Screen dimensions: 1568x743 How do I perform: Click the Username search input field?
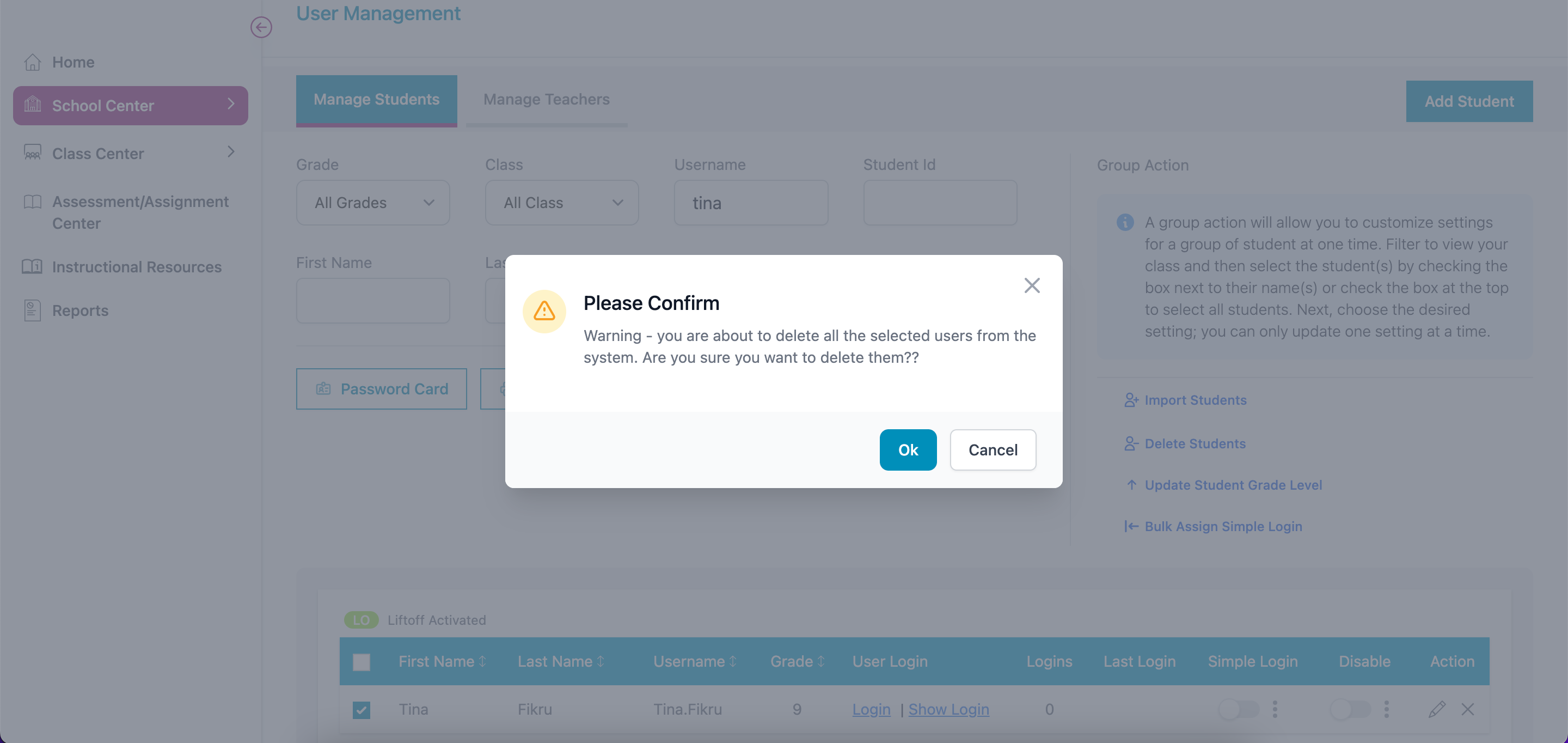(x=751, y=202)
